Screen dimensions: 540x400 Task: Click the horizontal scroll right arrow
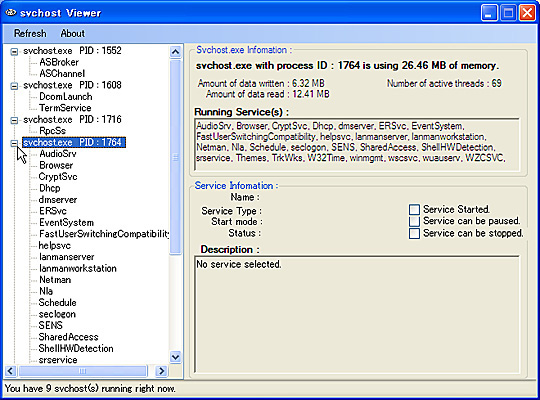[161, 371]
